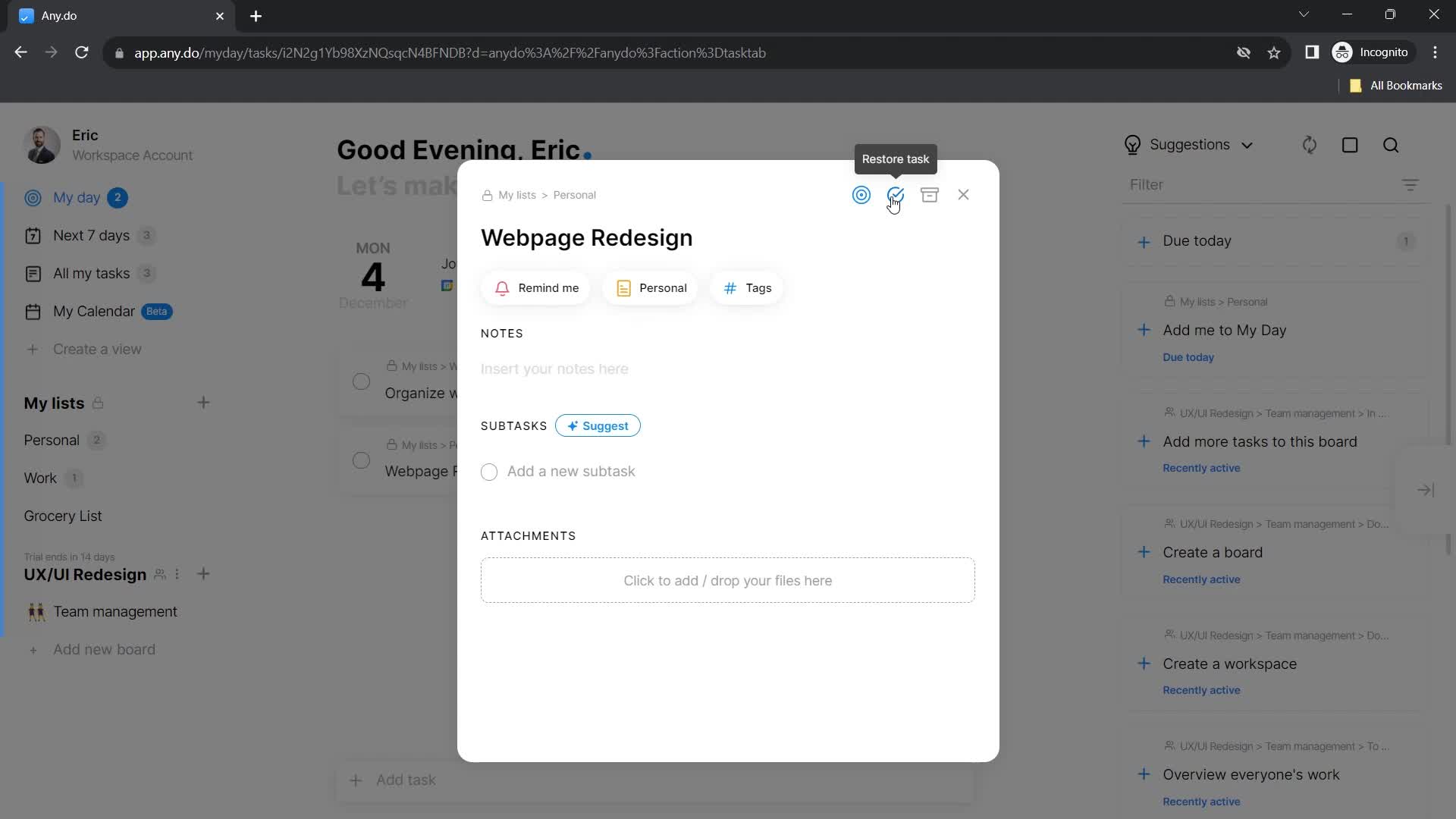Toggle Organize task checkbox on left
Screen dimensions: 1456x819
(x=361, y=380)
